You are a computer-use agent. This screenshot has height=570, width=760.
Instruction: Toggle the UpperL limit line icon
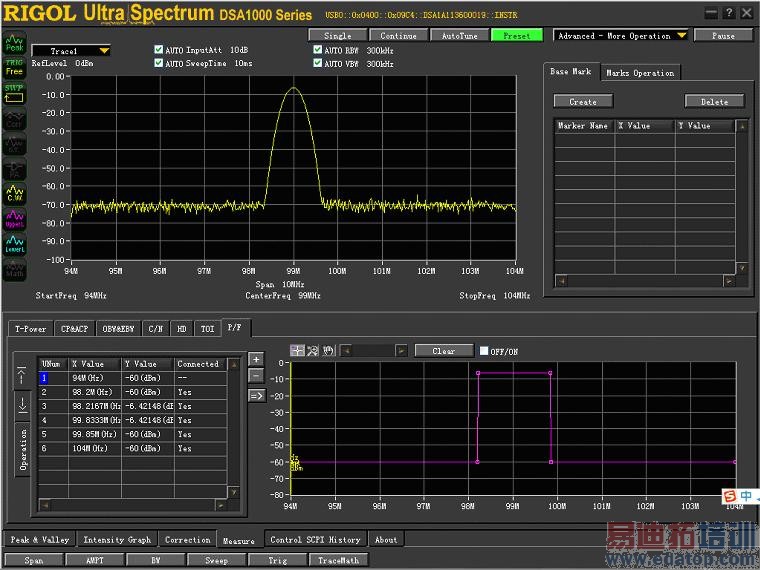point(14,218)
